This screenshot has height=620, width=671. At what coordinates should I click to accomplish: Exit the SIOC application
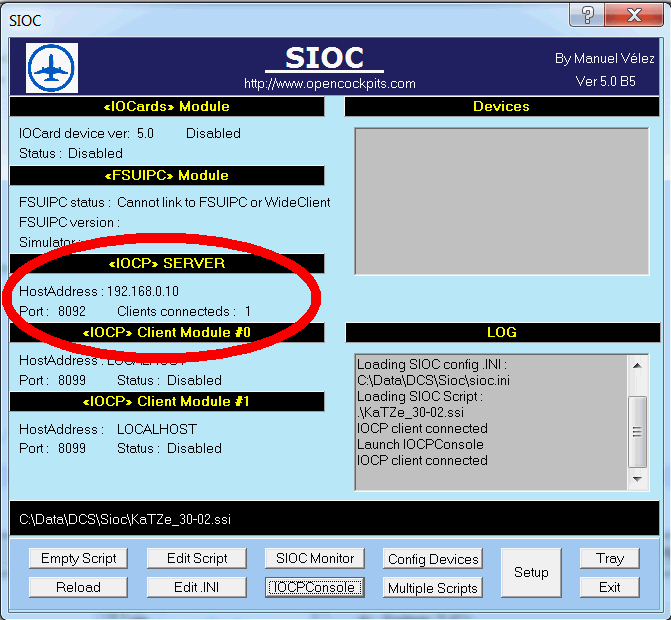[610, 587]
